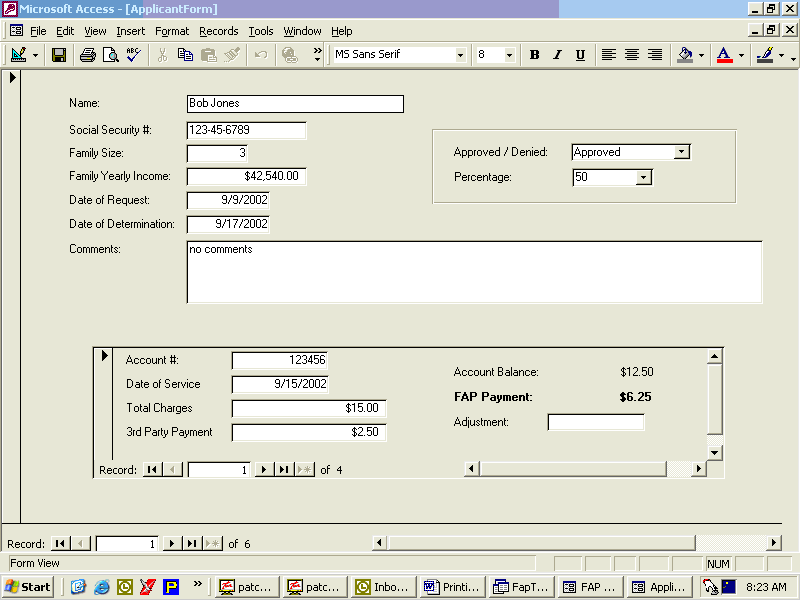The height and width of the screenshot is (600, 800).
Task: Expand the Percentage combo box
Action: (643, 177)
